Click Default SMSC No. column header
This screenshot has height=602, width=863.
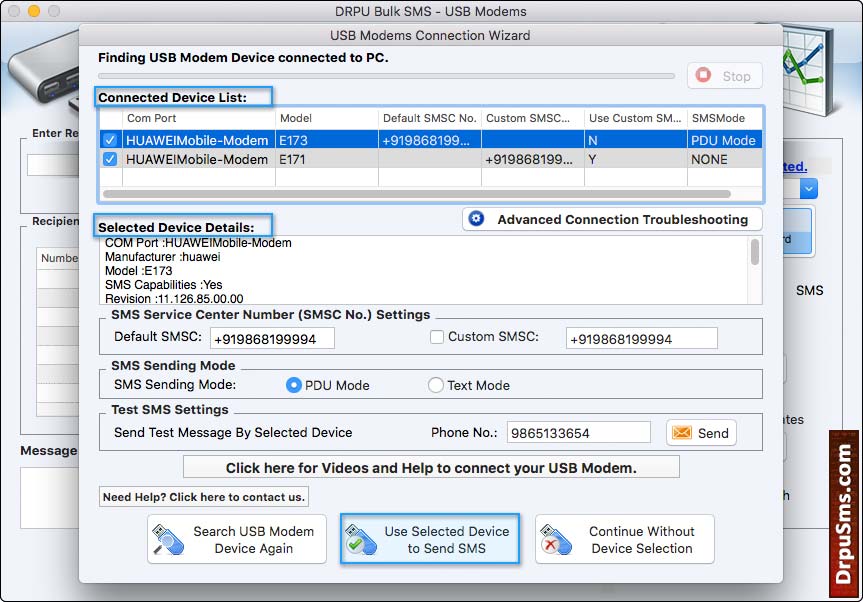pyautogui.click(x=430, y=118)
